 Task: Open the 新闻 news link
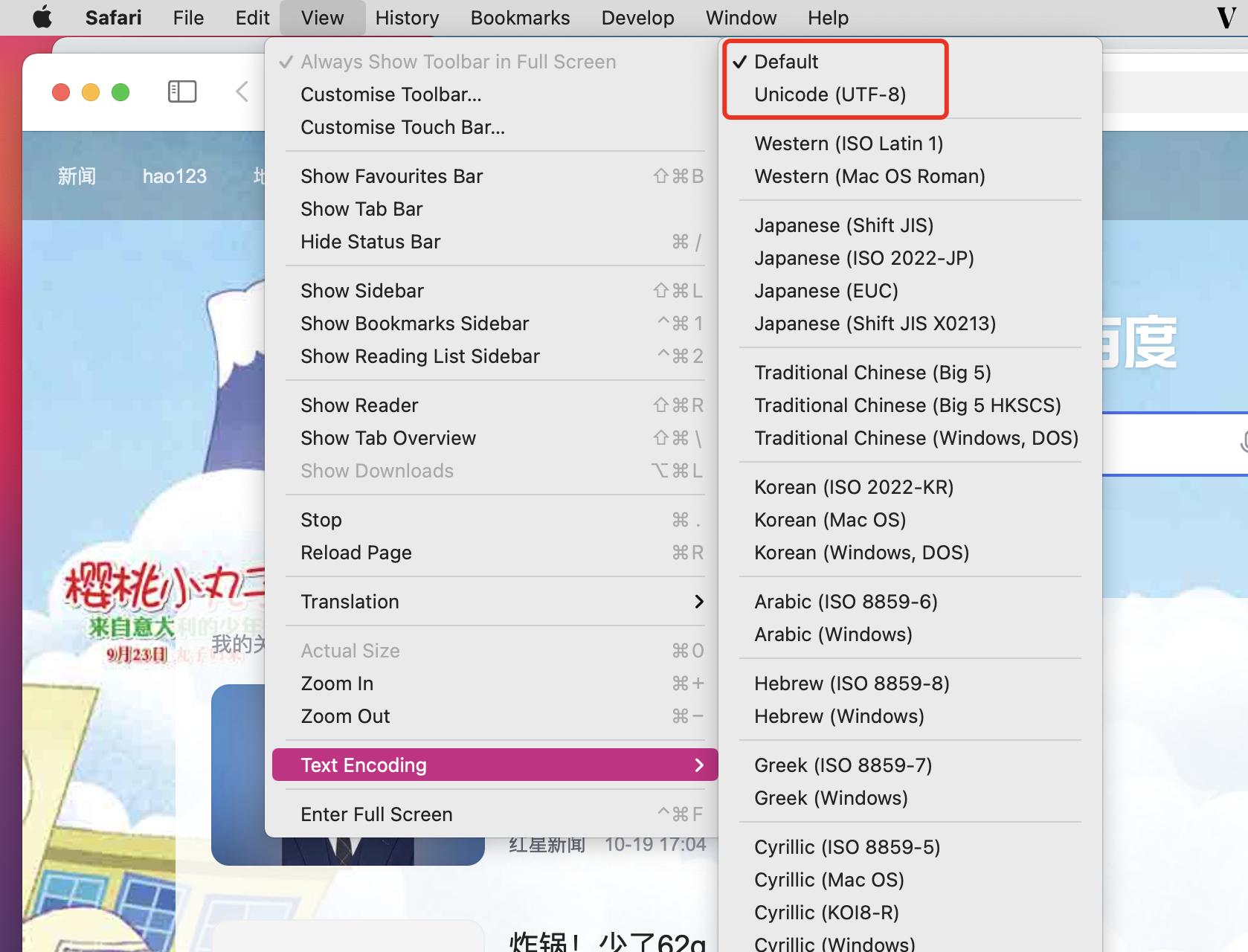click(x=77, y=176)
